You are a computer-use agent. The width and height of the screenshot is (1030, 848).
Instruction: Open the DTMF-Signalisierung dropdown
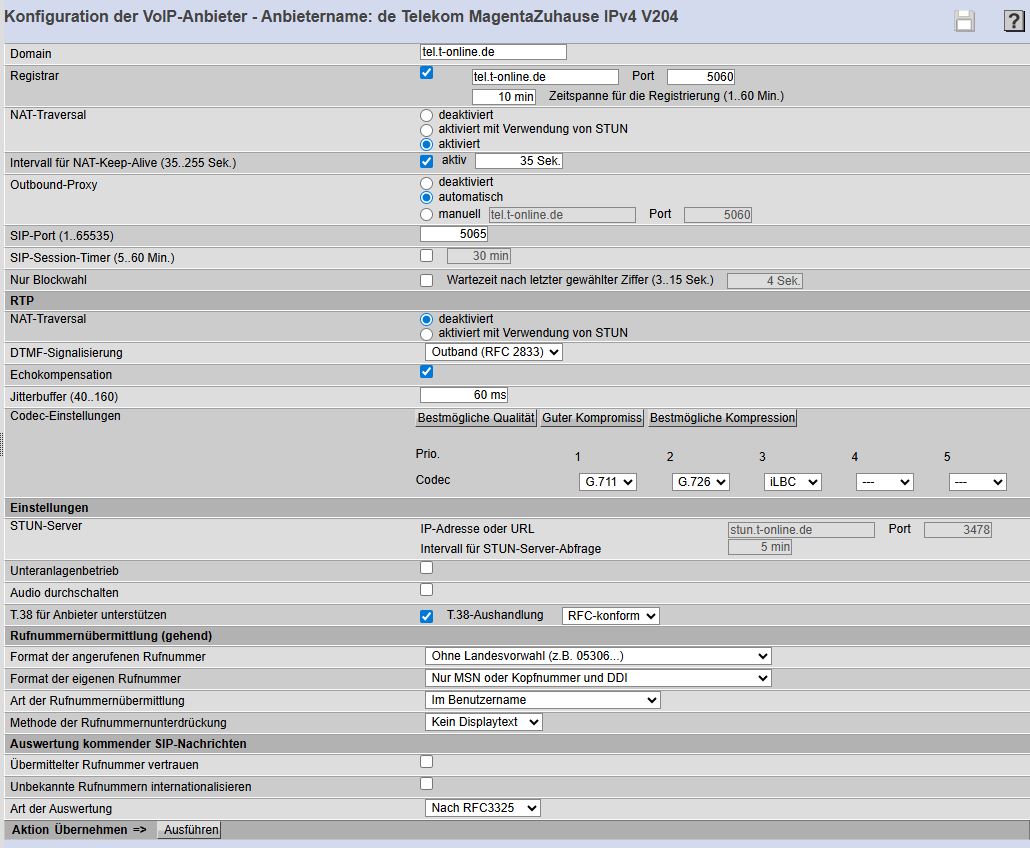(x=494, y=352)
